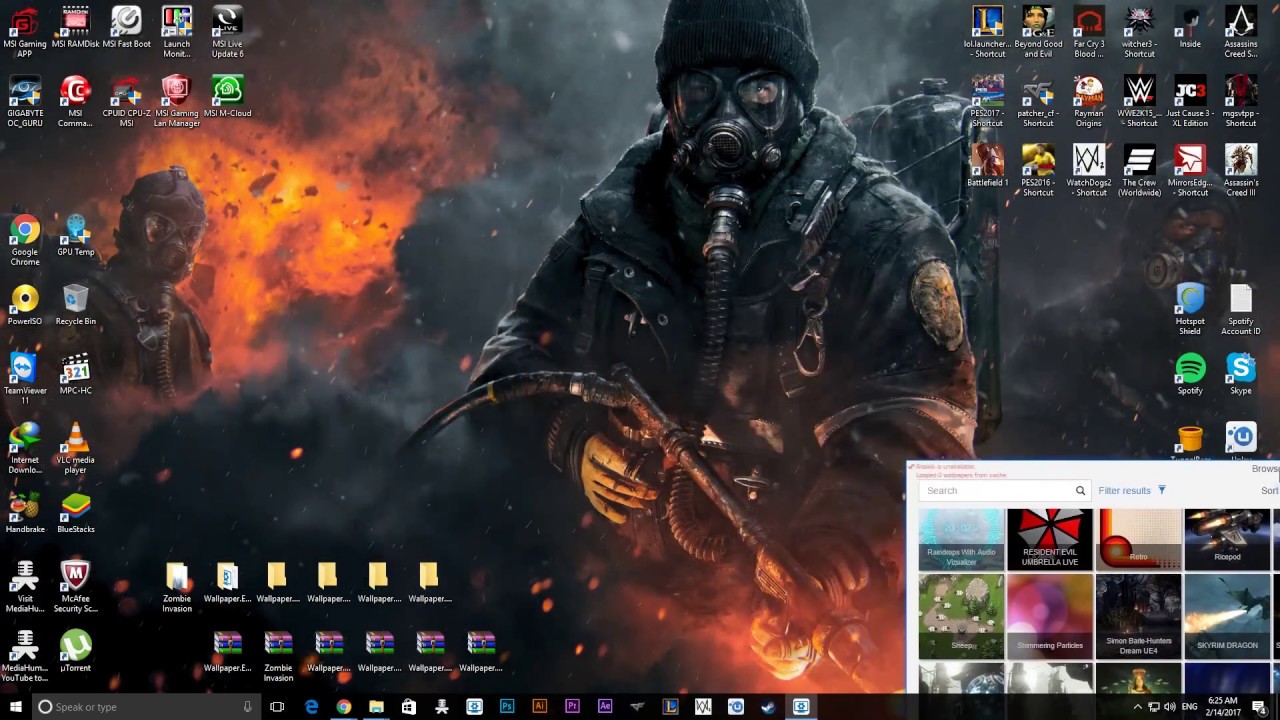The image size is (1280, 720).
Task: Select RESIDENT EVIL UMBRELLA LIVE wallpaper
Action: click(x=1050, y=540)
